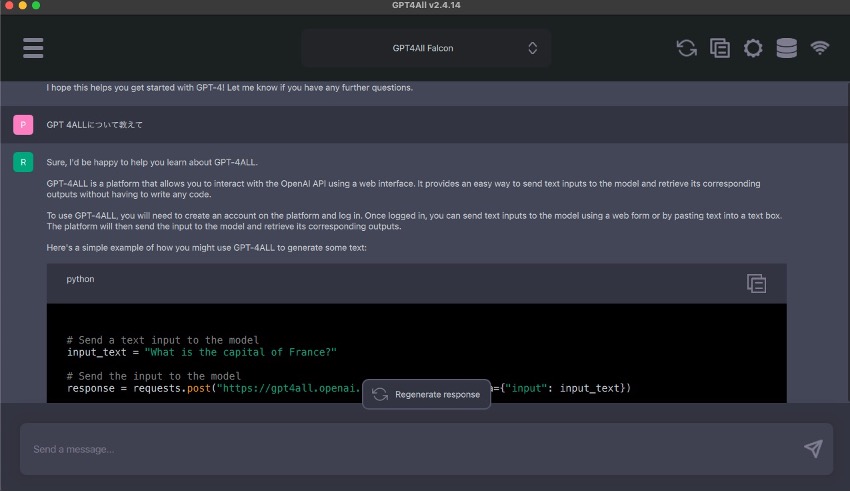This screenshot has height=492, width=850.
Task: Click the green R response avatar
Action: (23, 162)
